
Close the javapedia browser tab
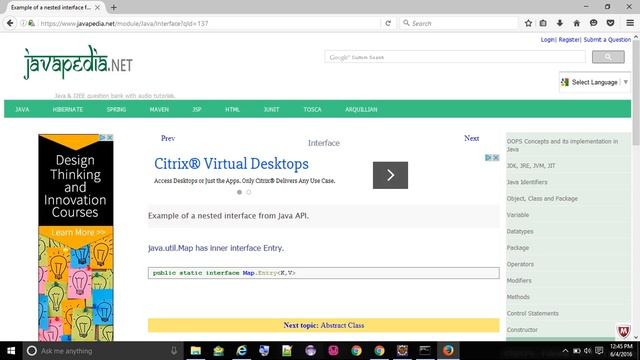click(97, 7)
